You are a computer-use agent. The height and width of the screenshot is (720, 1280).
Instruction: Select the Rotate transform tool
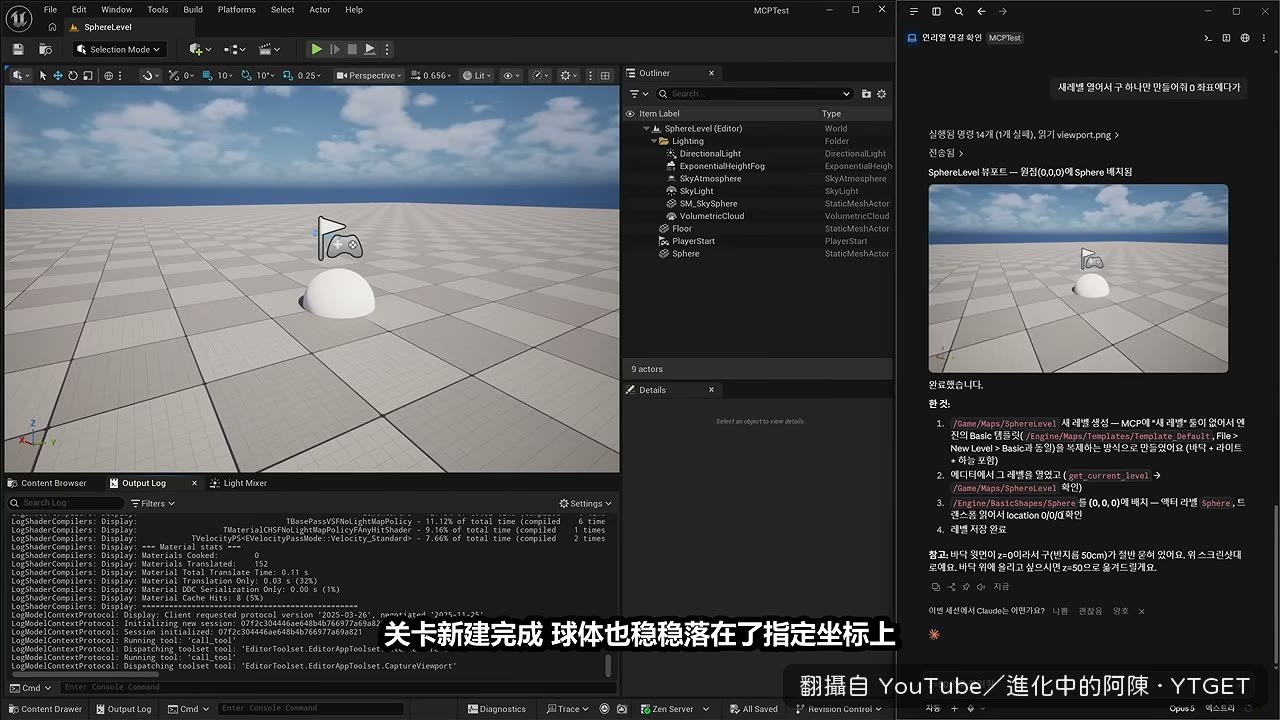pos(73,75)
